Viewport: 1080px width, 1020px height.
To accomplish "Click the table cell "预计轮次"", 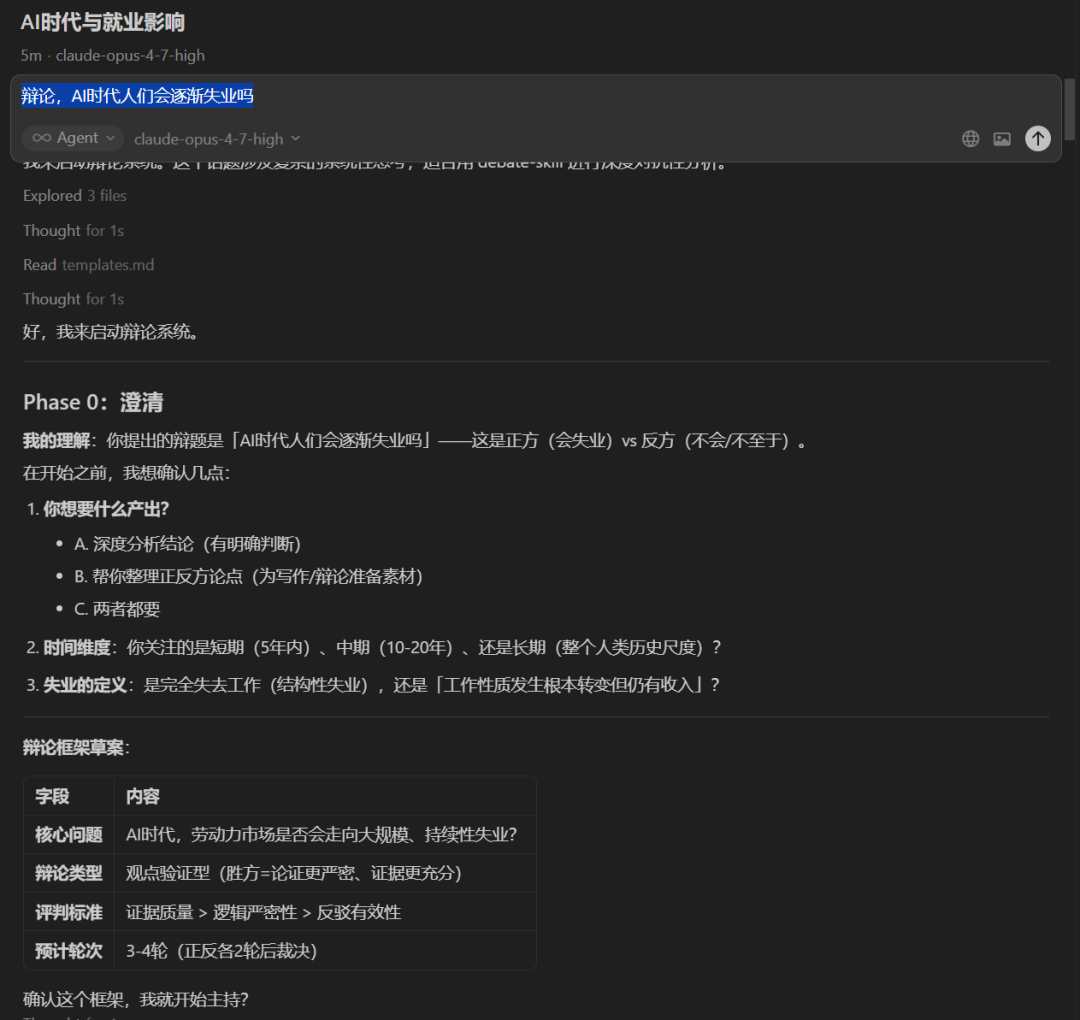I will [68, 951].
